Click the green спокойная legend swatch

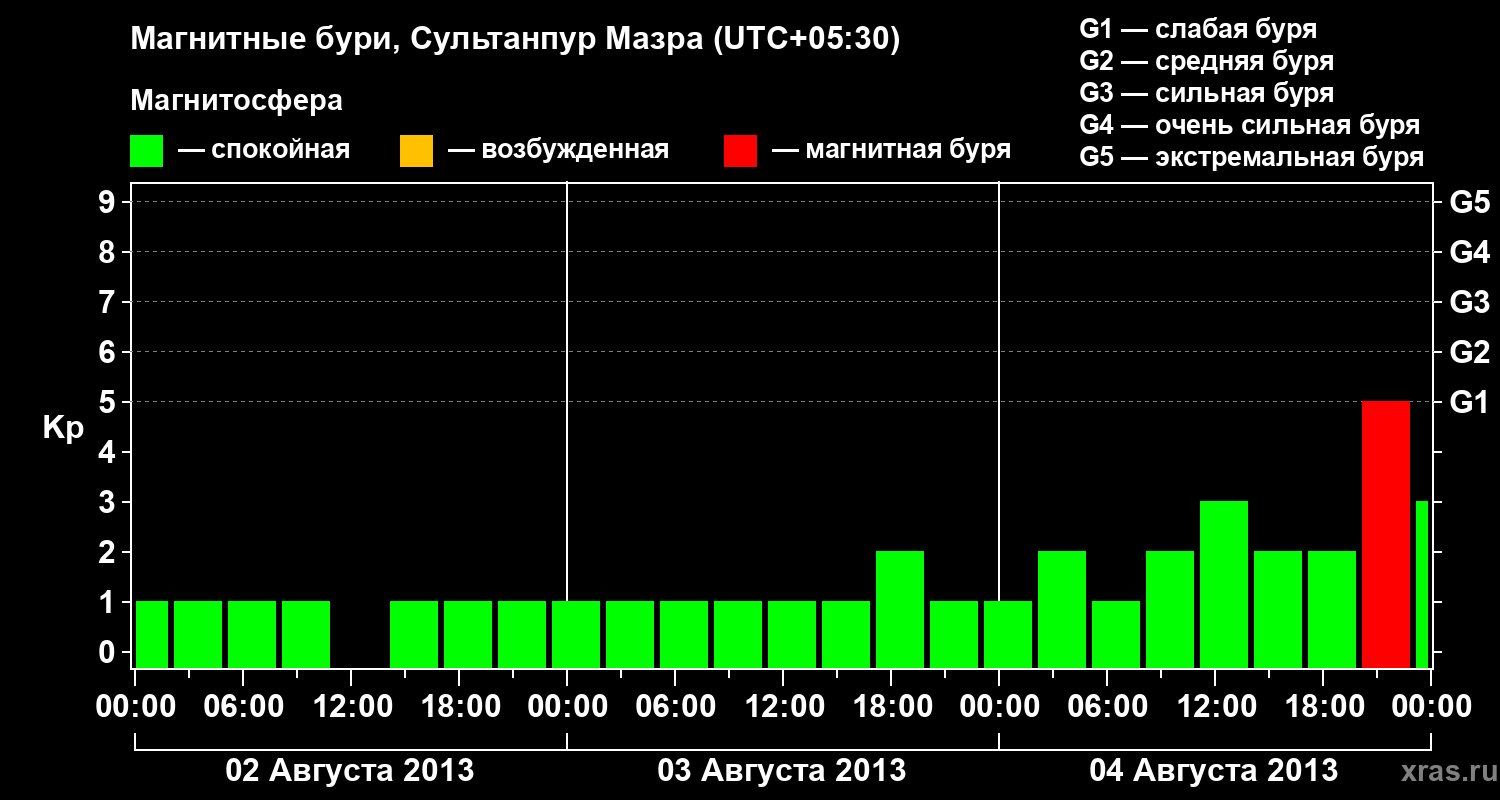click(x=147, y=150)
